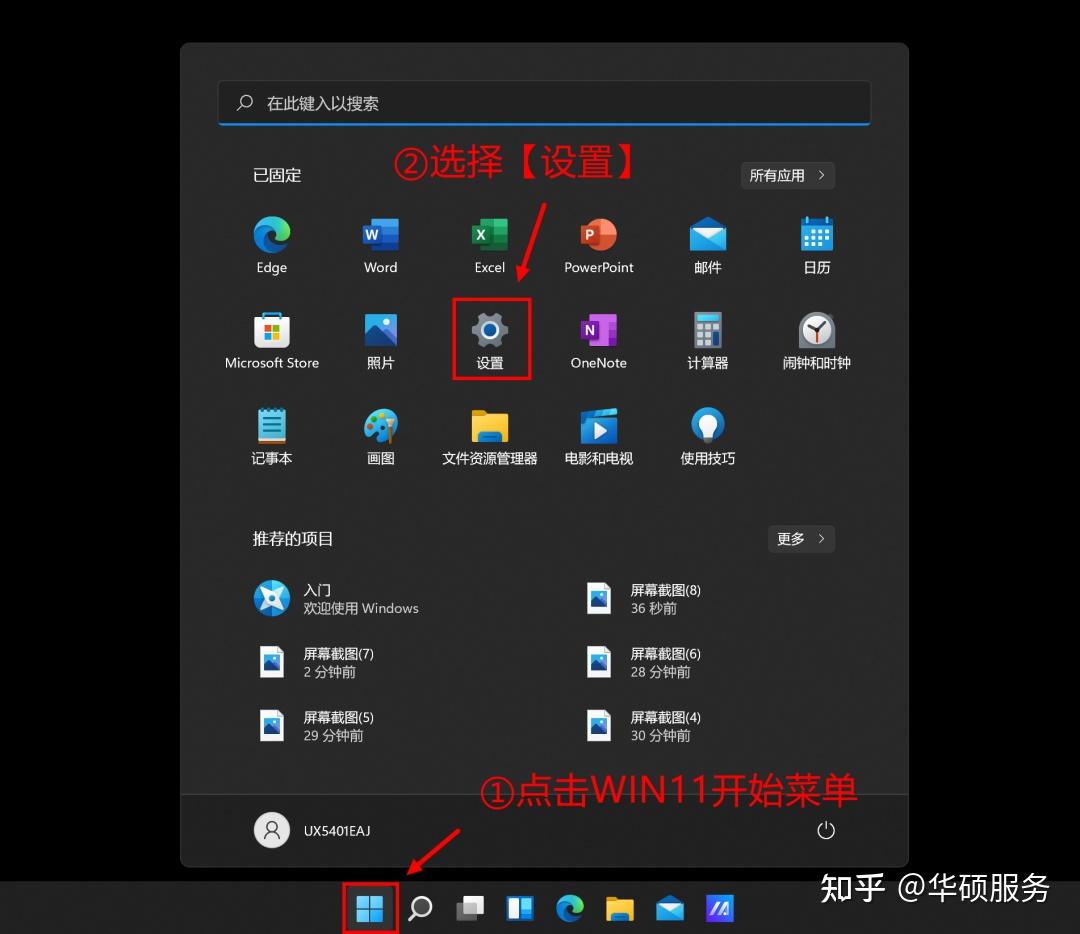Viewport: 1080px width, 934px height.
Task: Open the UX5401EAJ user account
Action: pos(312,830)
